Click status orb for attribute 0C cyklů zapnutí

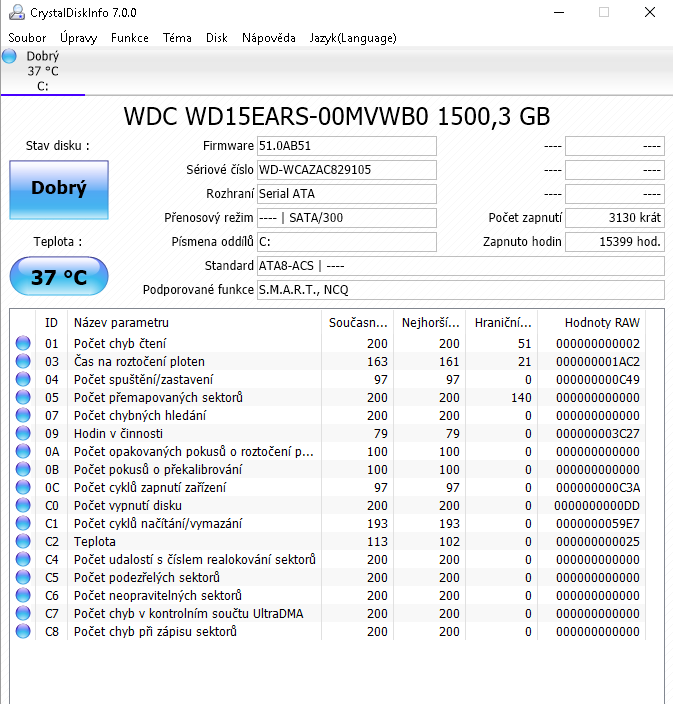[23, 487]
